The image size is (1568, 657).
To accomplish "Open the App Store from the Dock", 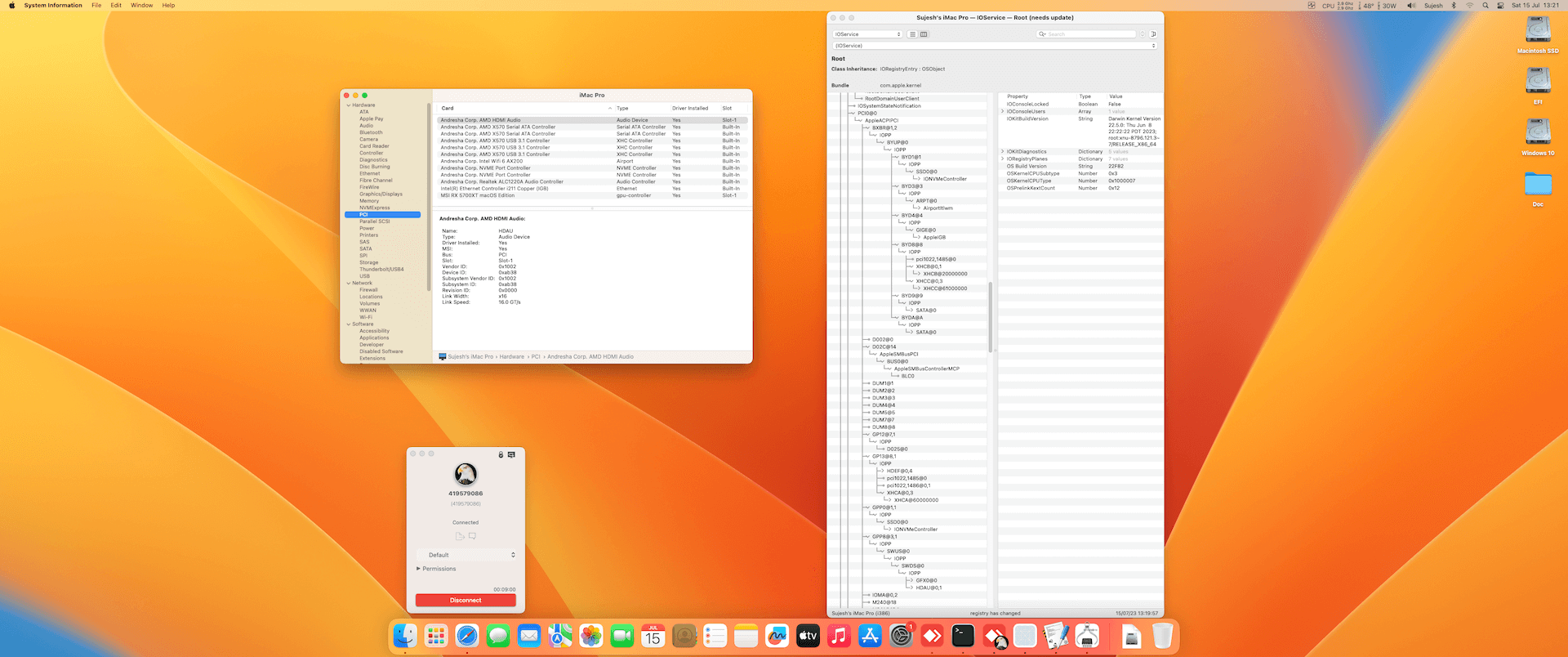I will pyautogui.click(x=871, y=636).
